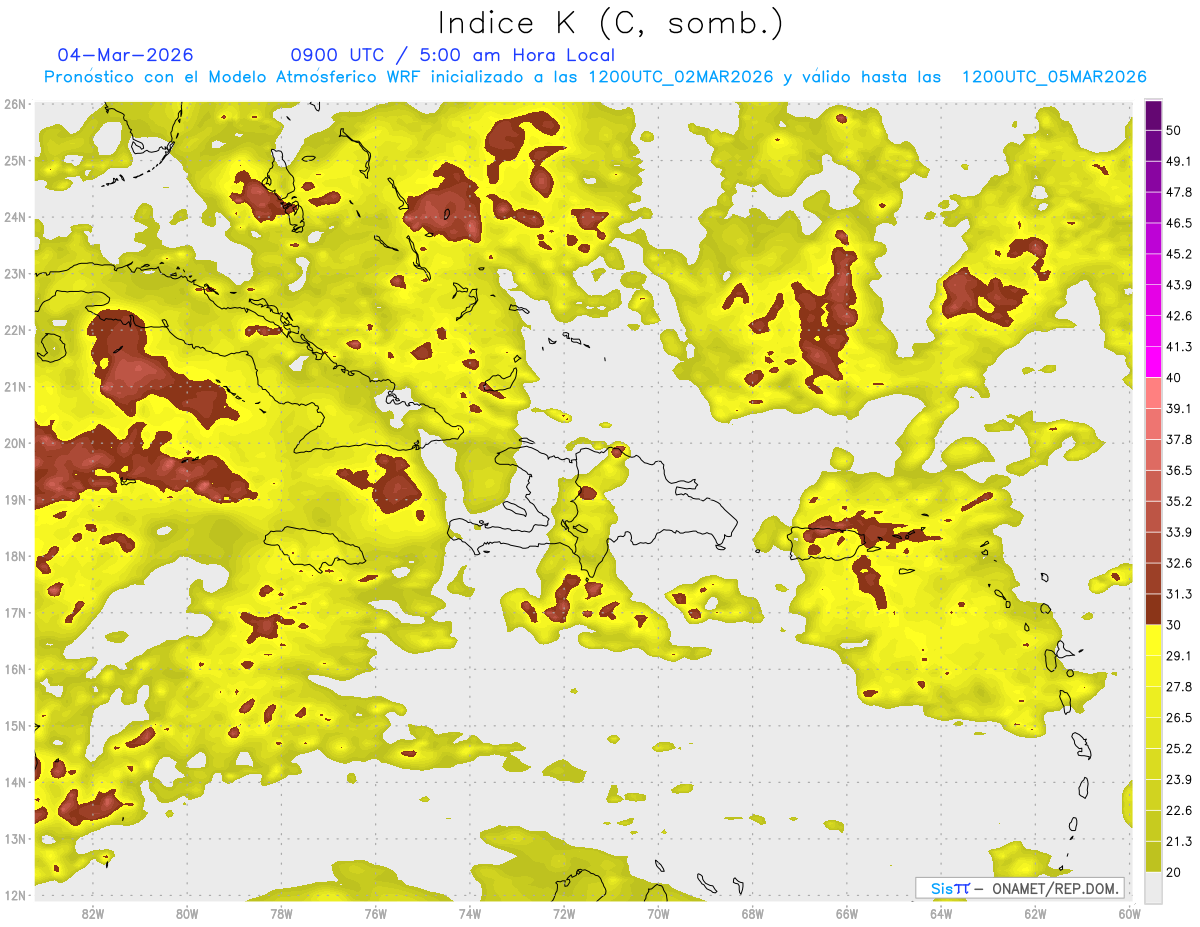Screen dimensions: 1200x927
Task: Click the colorbar label '35.2'
Action: coord(1178,501)
